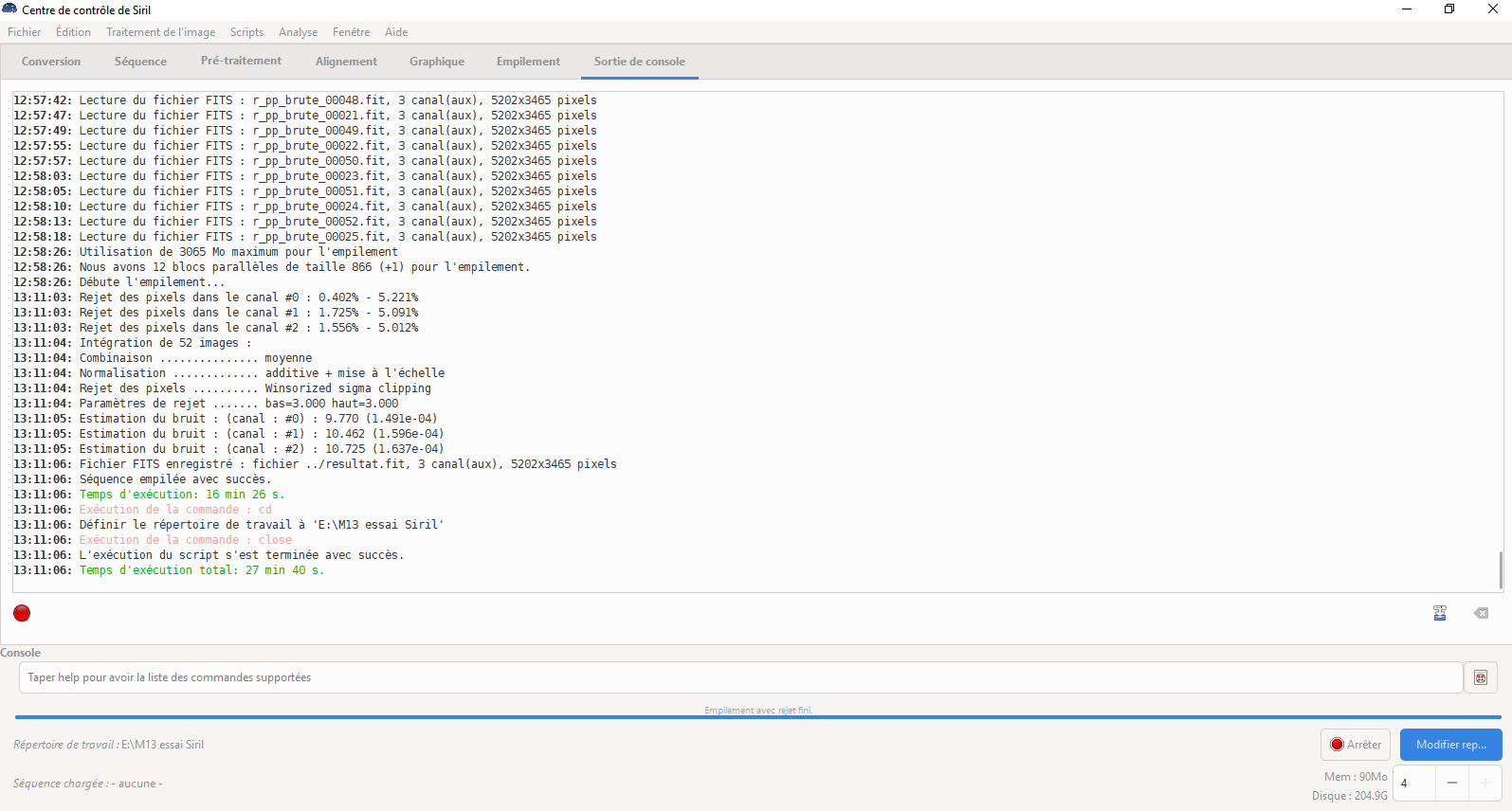Select the Sortie de console tab
The image size is (1512, 811).
640,62
